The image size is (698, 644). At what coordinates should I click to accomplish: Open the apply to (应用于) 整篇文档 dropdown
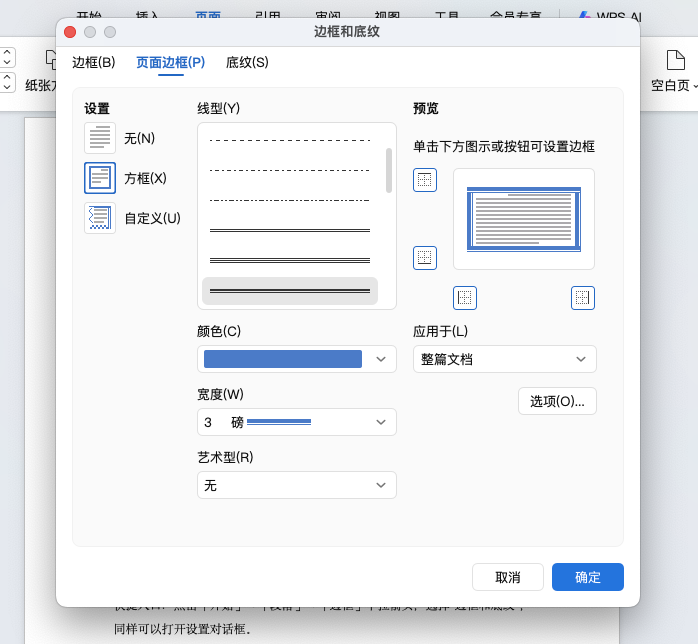click(505, 359)
